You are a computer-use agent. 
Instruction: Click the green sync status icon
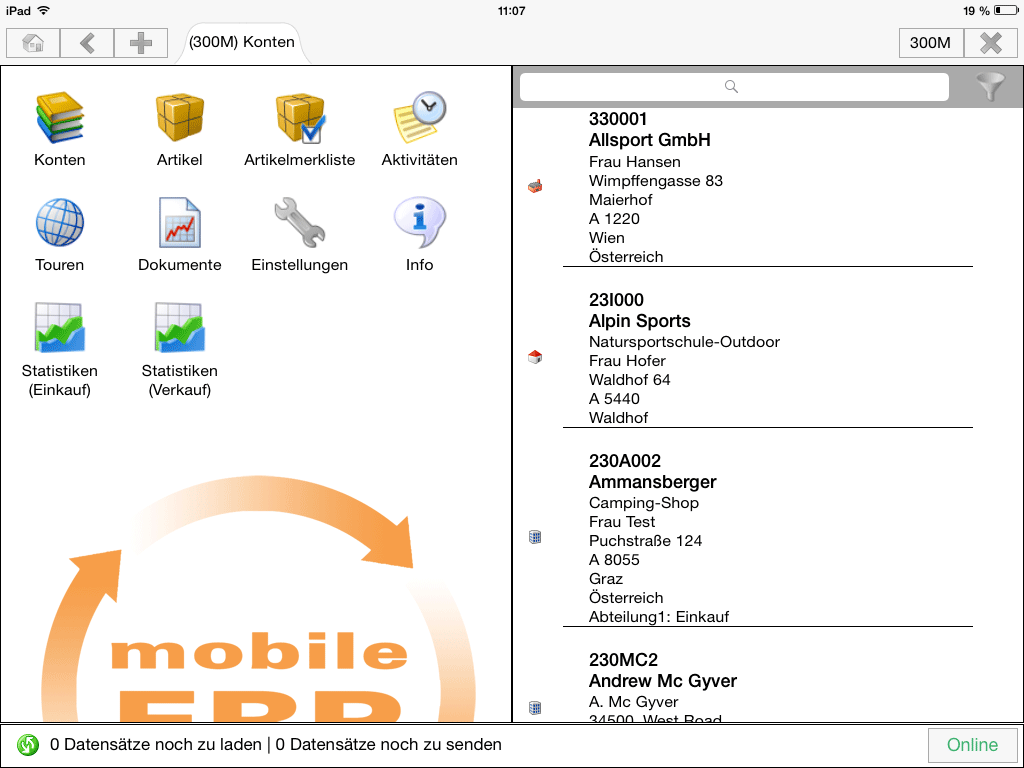[28, 744]
